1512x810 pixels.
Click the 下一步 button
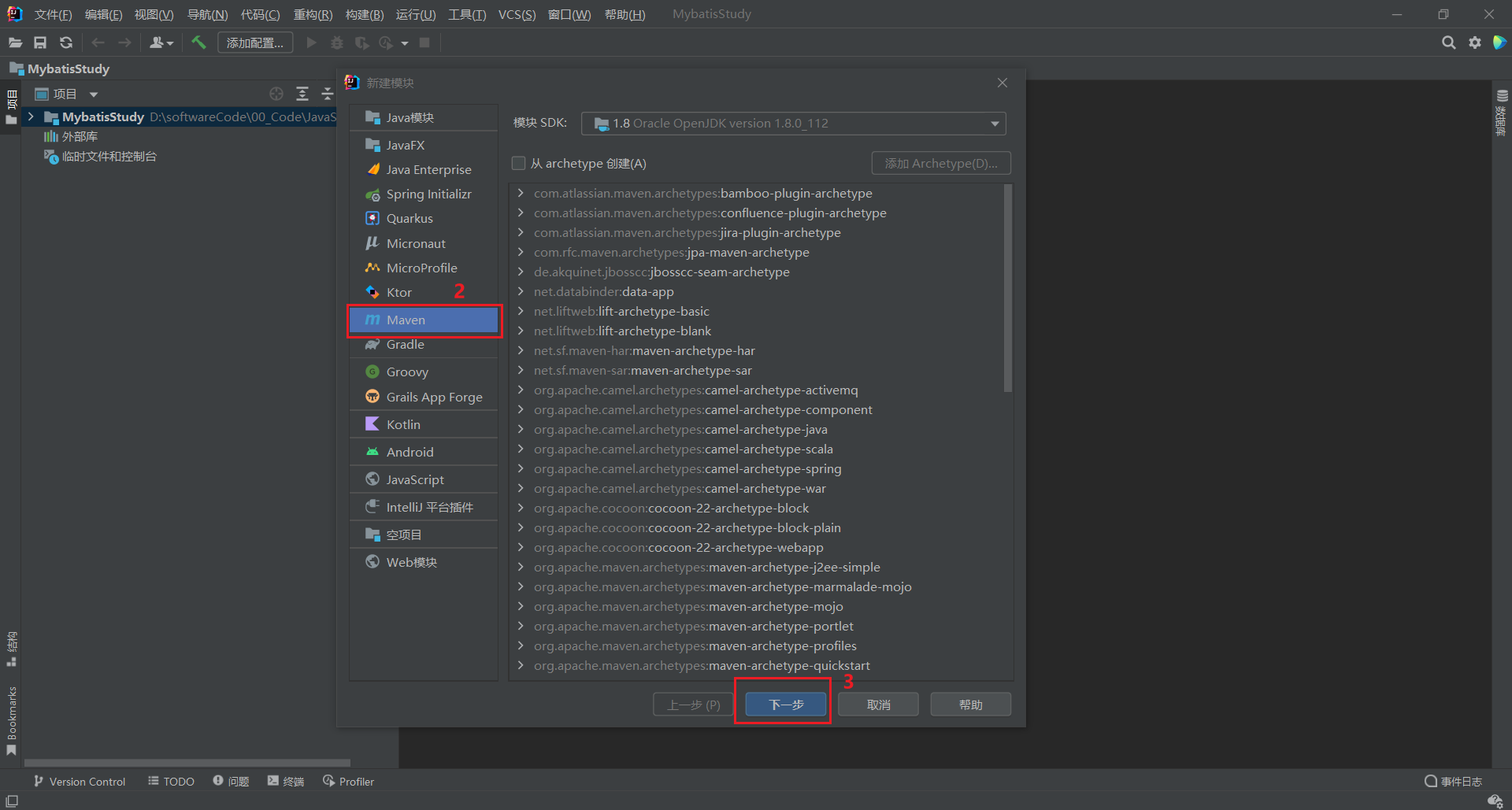[786, 705]
